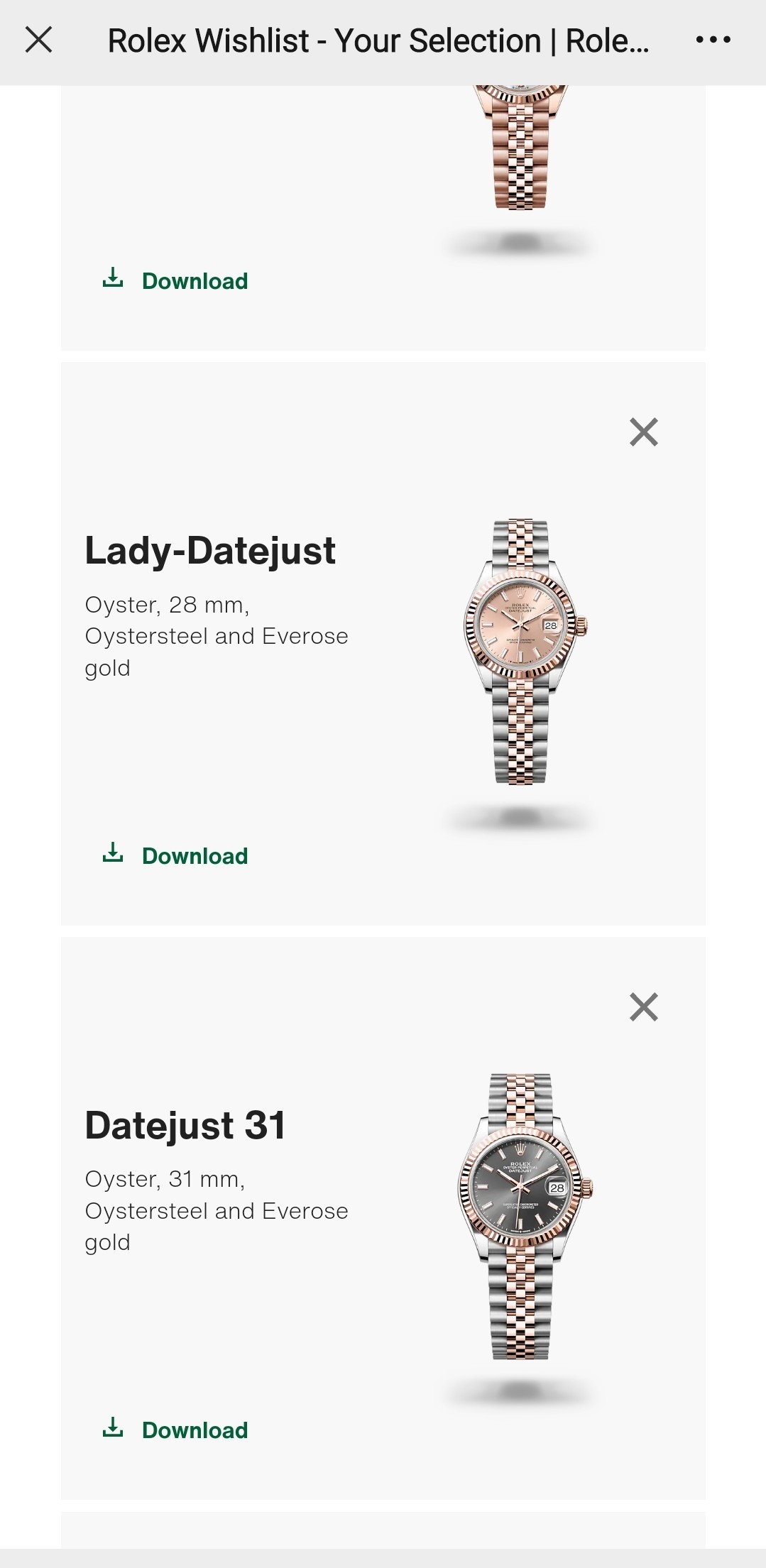Screen dimensions: 766x1568
Task: Select the Datejust 31 mm description text
Action: point(217,1210)
